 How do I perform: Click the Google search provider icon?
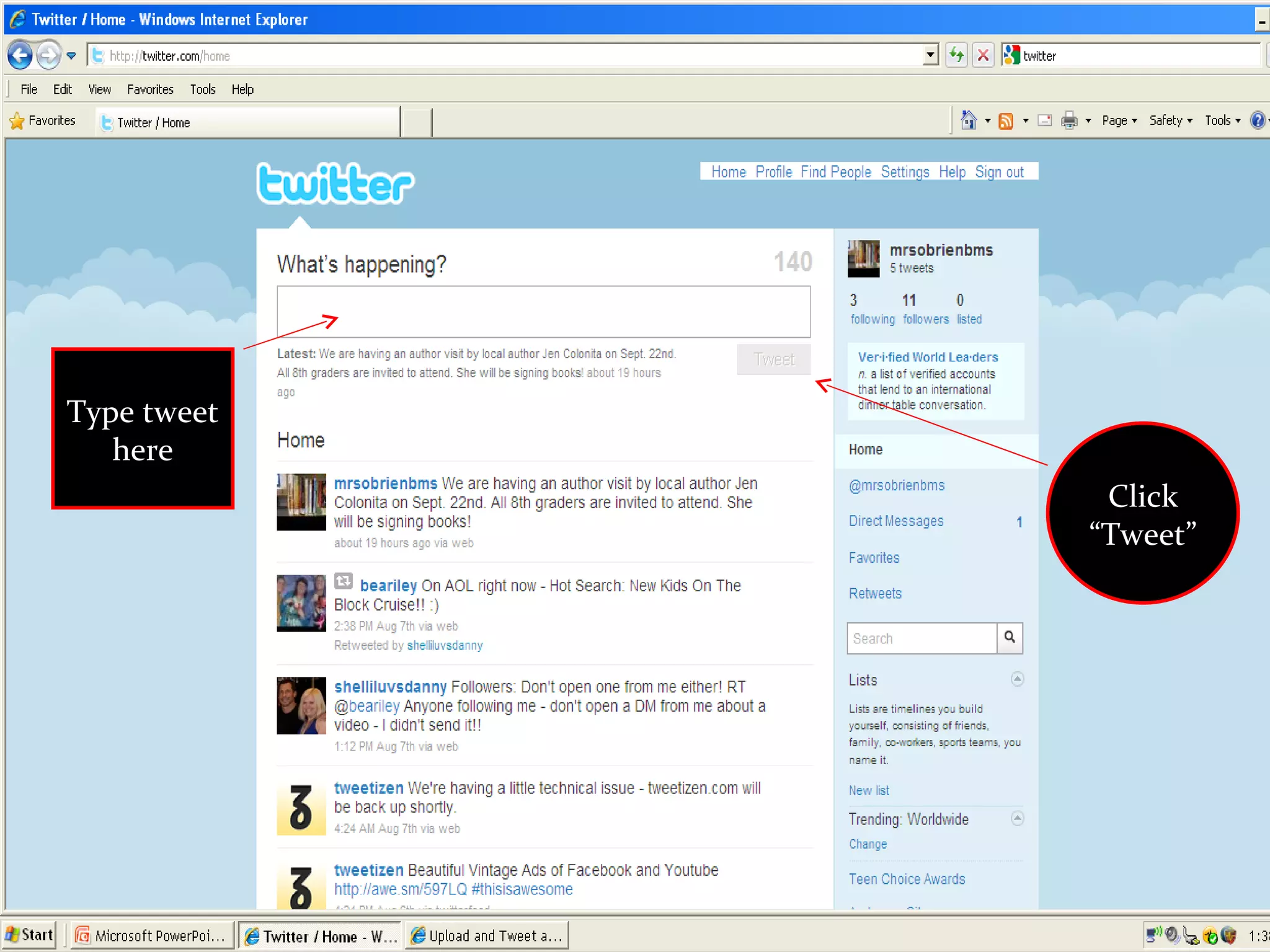pos(1011,56)
